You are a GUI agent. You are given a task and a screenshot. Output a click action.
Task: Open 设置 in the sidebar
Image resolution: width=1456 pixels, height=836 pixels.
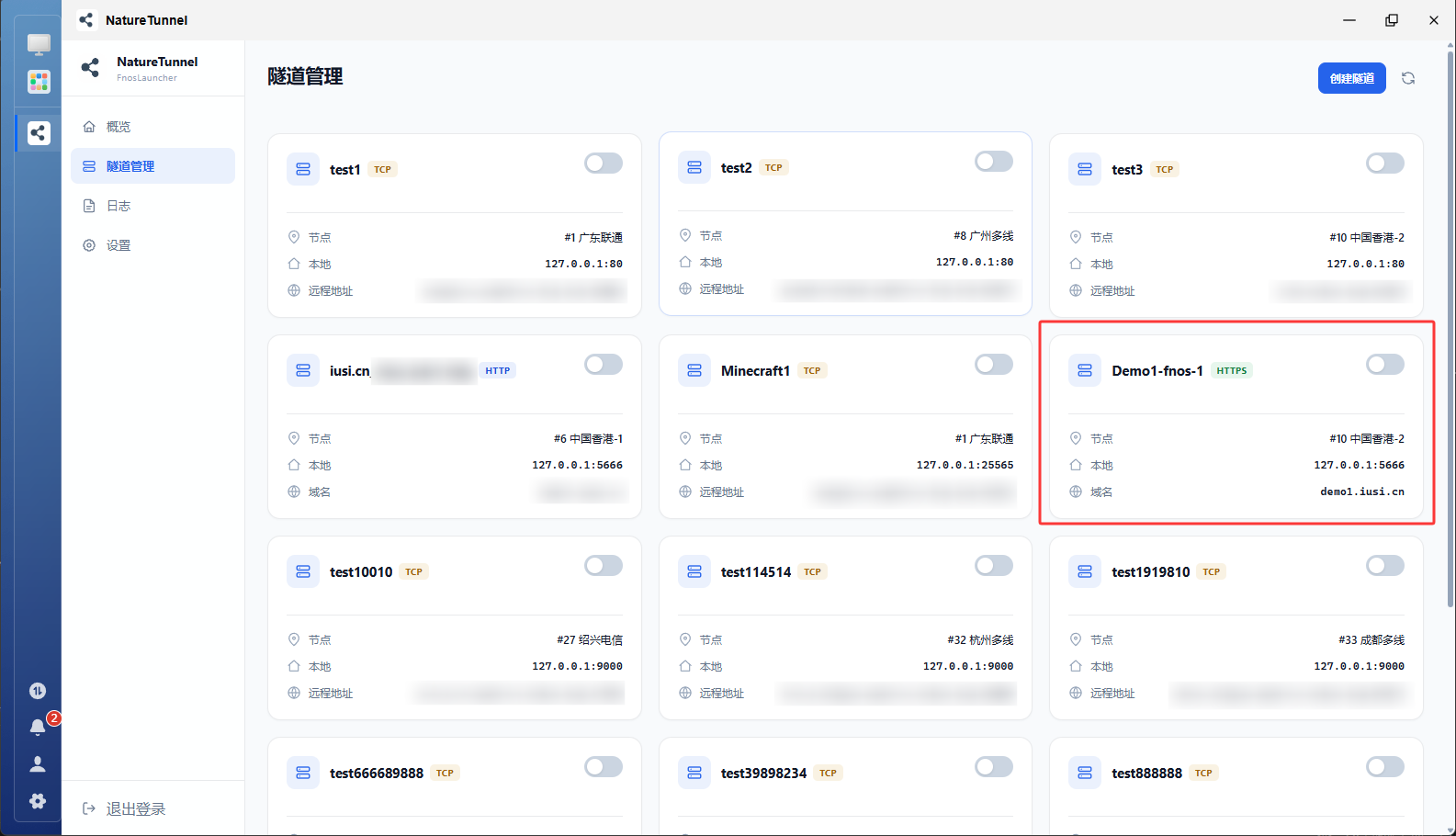pos(152,245)
